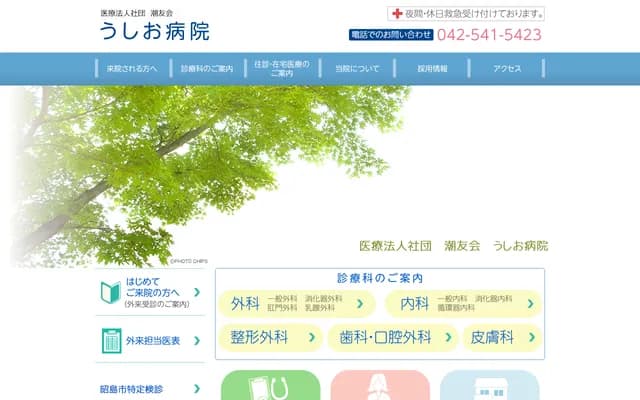
Task: Open the アクセス navigation item
Action: click(507, 69)
